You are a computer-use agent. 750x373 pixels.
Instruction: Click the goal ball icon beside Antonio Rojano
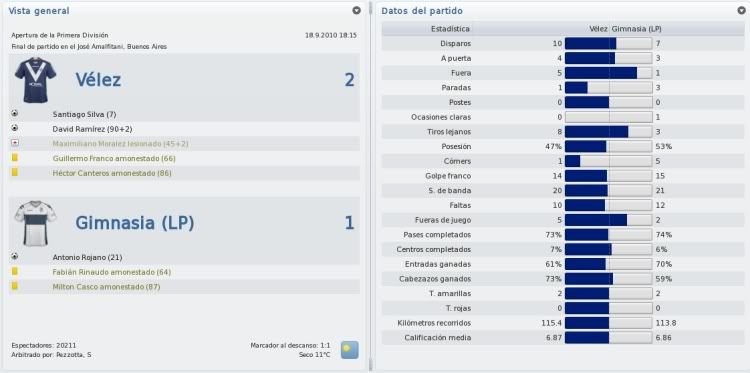pyautogui.click(x=15, y=257)
